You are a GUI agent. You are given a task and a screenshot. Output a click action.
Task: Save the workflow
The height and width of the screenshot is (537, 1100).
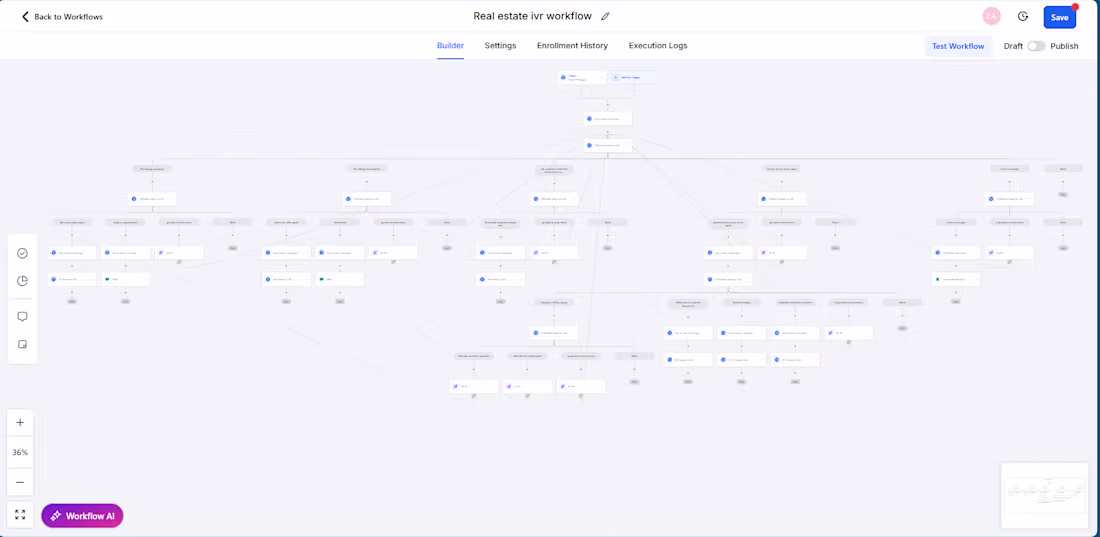tap(1059, 18)
